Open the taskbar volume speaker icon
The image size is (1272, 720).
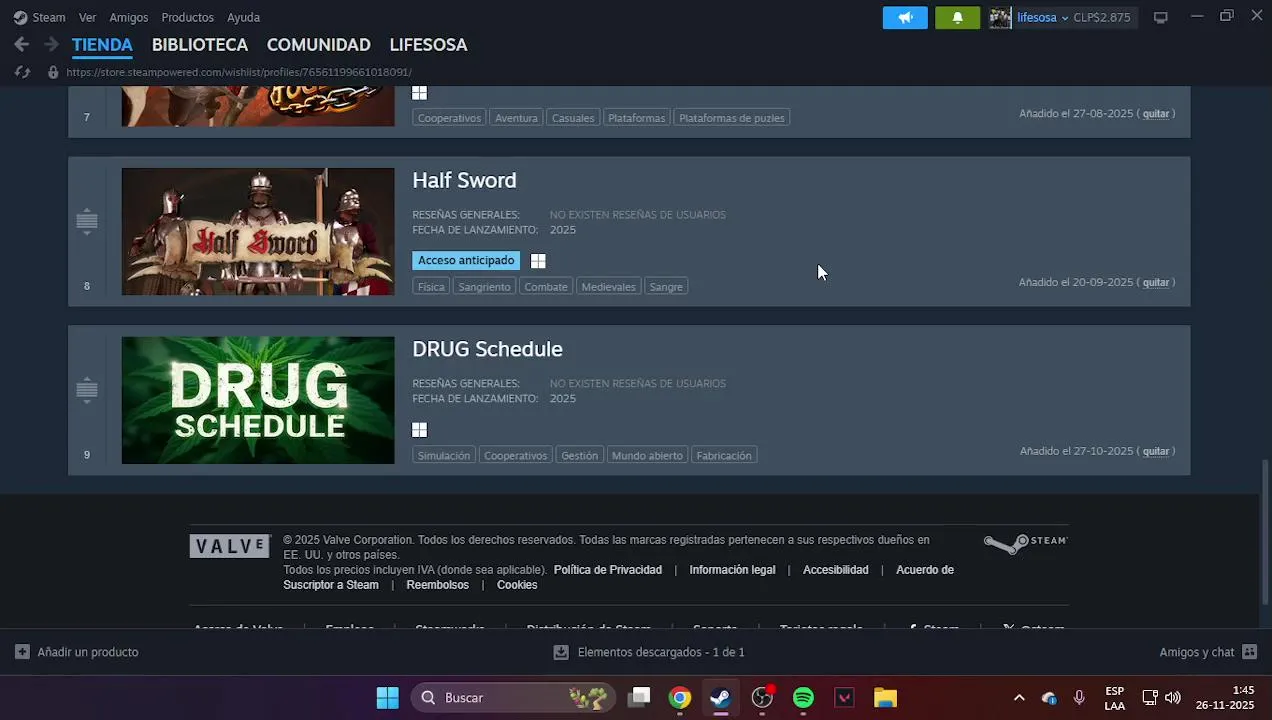pyautogui.click(x=1172, y=698)
